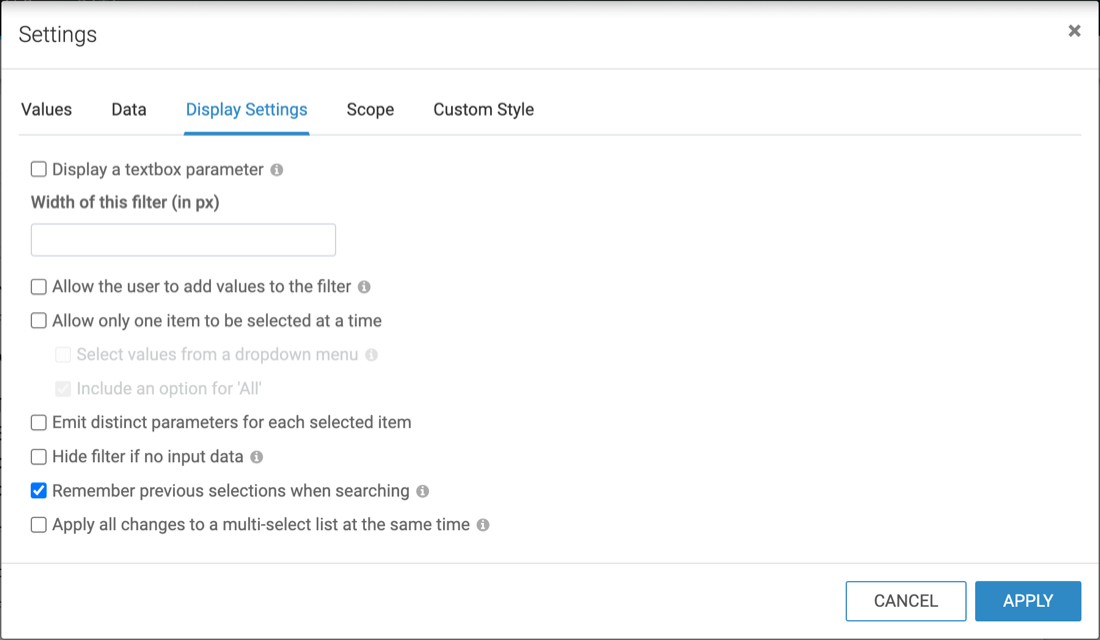Screen dimensions: 1100x640
Task: Open the Data tab
Action: pyautogui.click(x=129, y=110)
